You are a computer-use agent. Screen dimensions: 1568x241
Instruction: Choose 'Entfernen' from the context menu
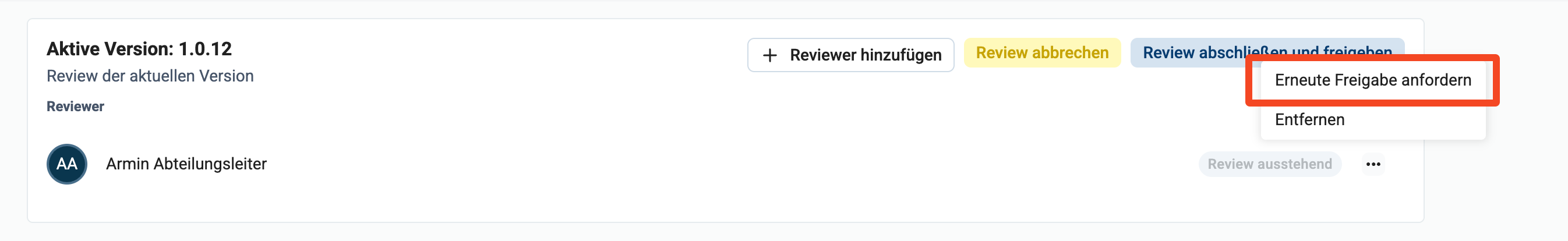pyautogui.click(x=1309, y=120)
